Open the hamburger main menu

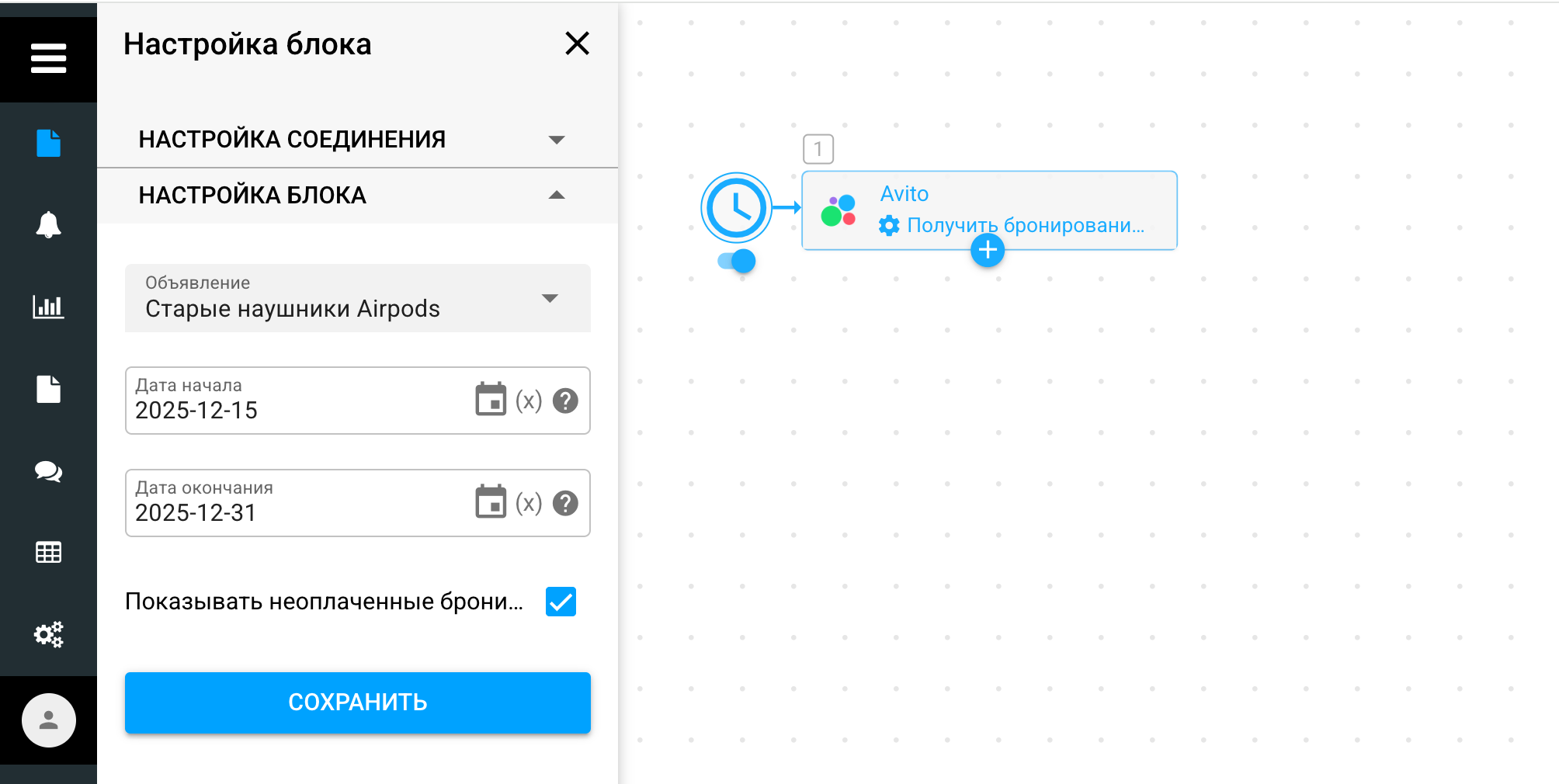tap(48, 58)
